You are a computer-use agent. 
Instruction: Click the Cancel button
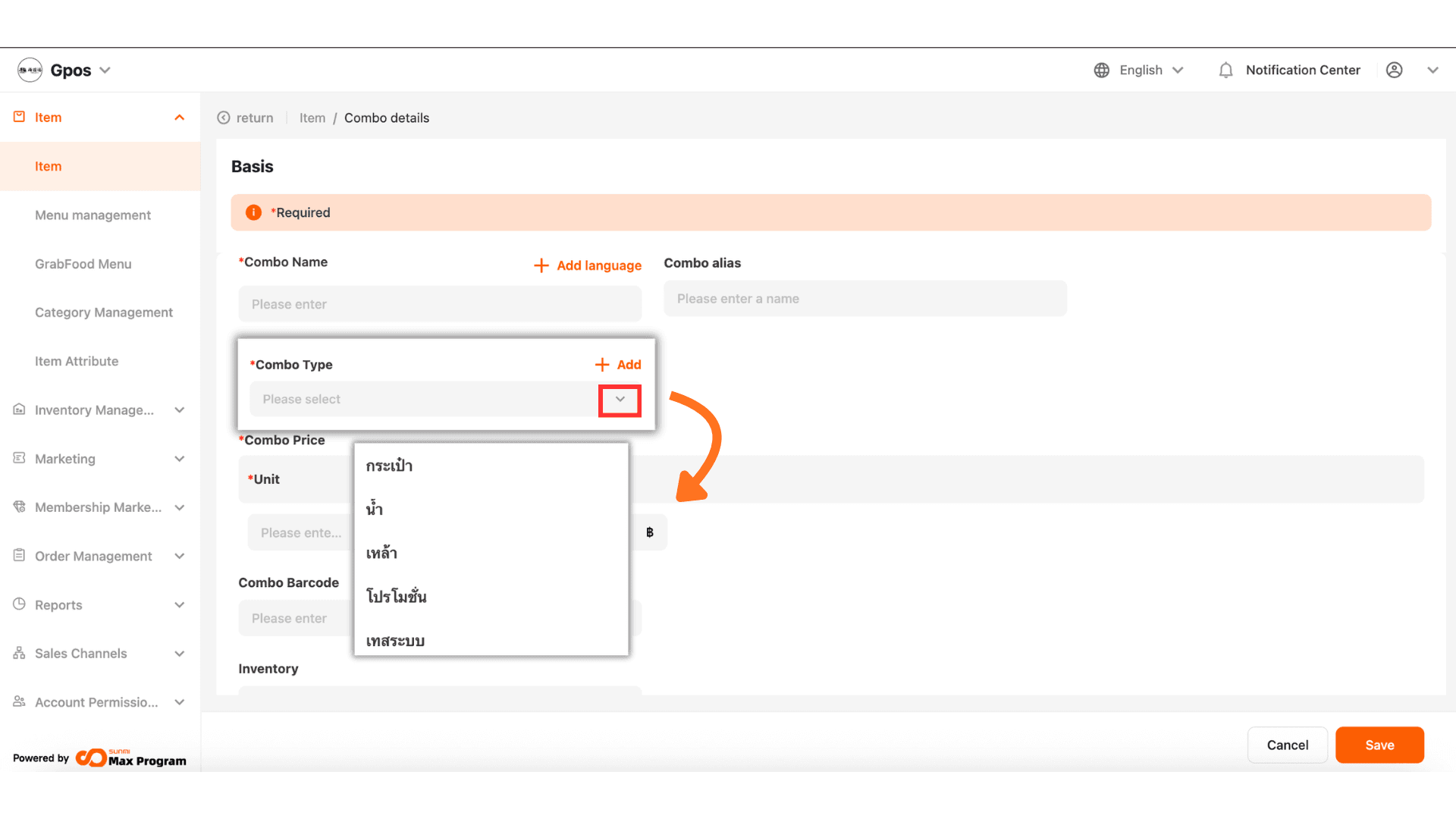[x=1287, y=745]
